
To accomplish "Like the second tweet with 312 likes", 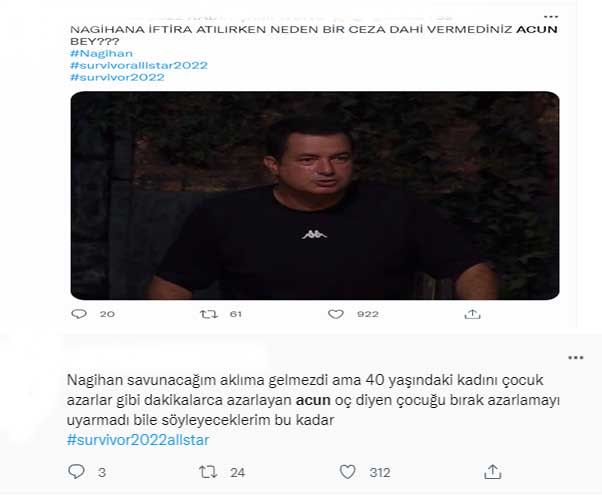I will 347,472.
